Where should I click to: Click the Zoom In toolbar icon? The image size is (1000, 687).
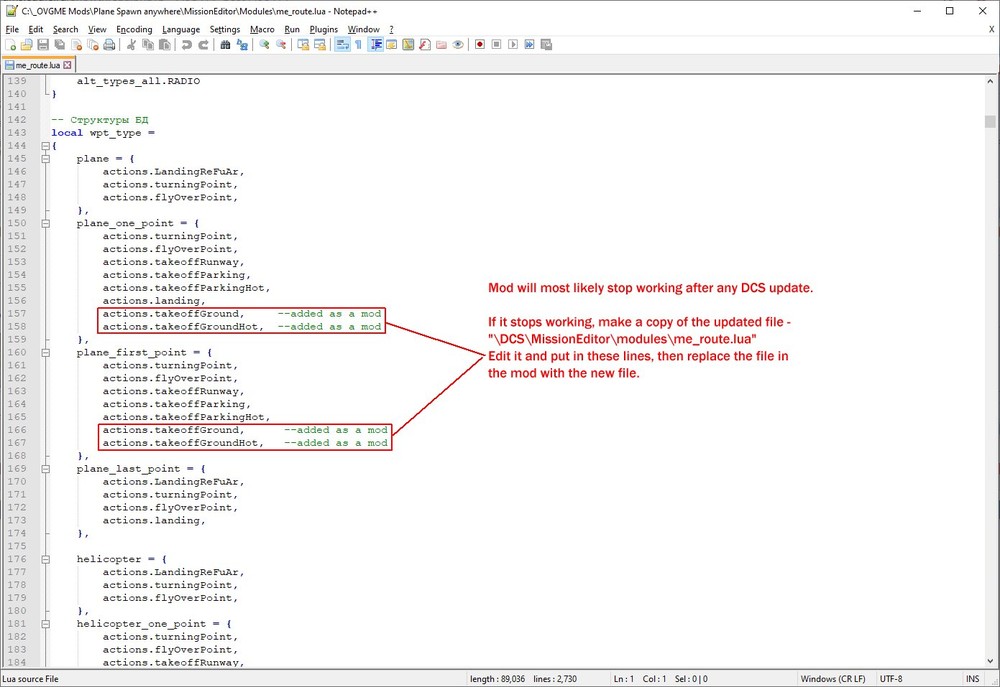tap(265, 45)
